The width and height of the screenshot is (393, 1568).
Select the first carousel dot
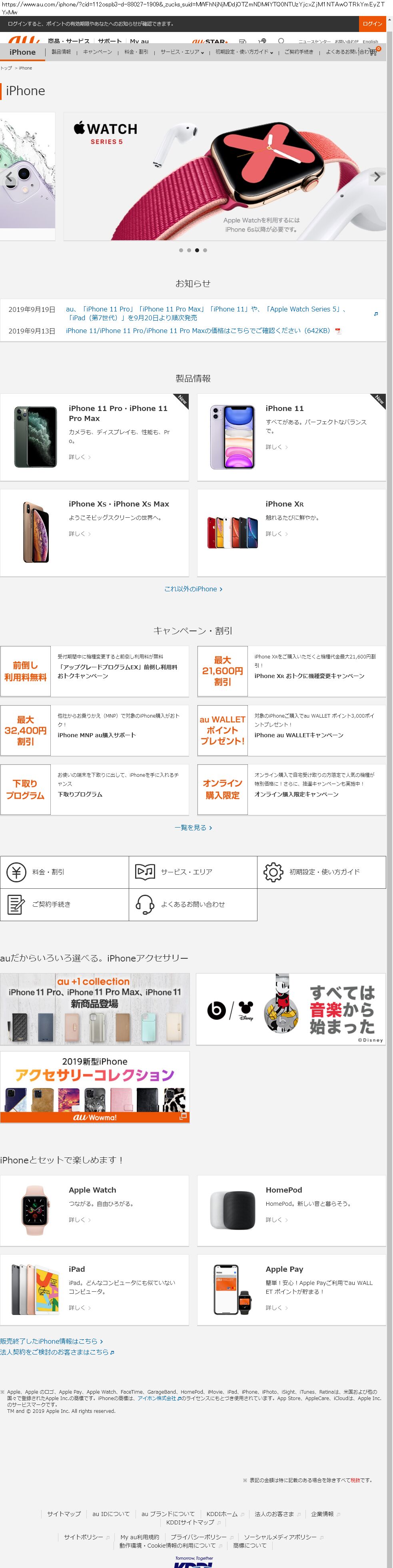pyautogui.click(x=181, y=250)
